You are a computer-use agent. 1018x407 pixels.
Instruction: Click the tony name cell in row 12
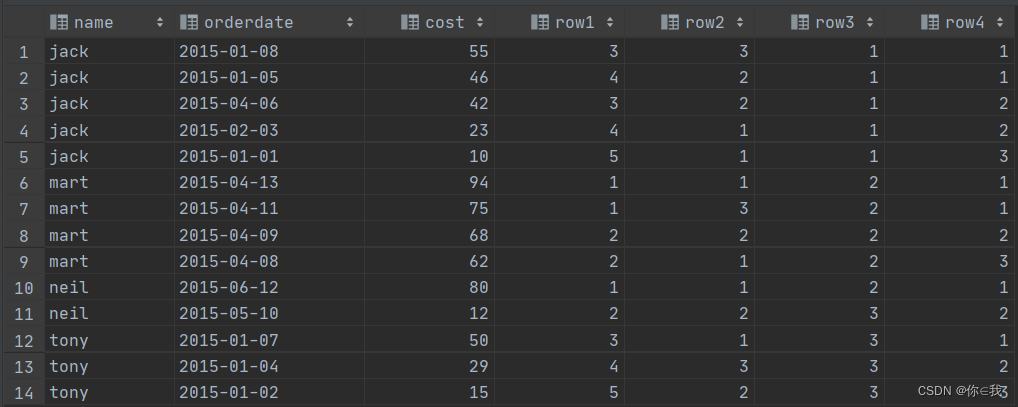click(x=109, y=339)
